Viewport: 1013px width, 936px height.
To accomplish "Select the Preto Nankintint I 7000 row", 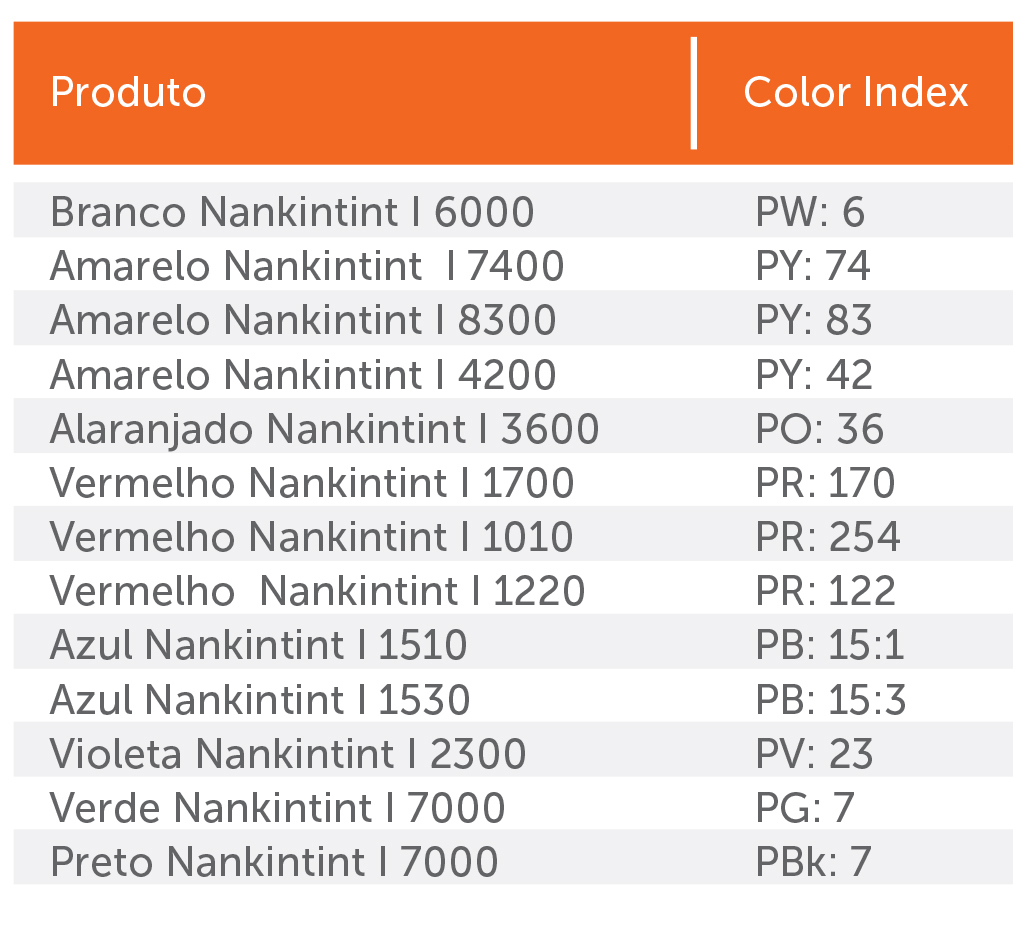I will [274, 861].
